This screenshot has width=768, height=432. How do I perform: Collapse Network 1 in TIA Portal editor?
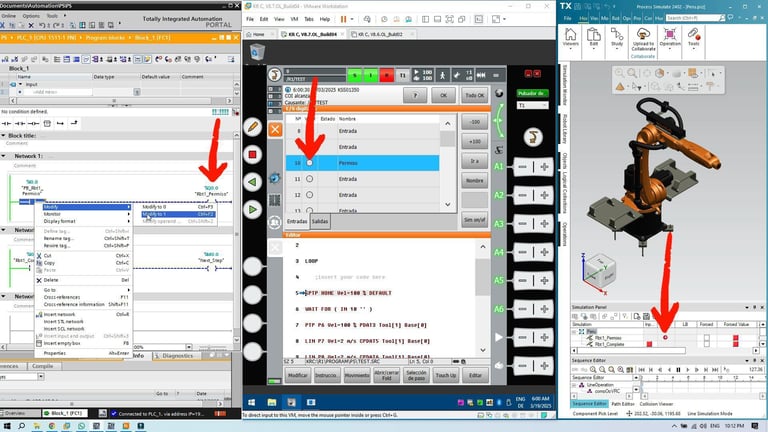pos(3,156)
